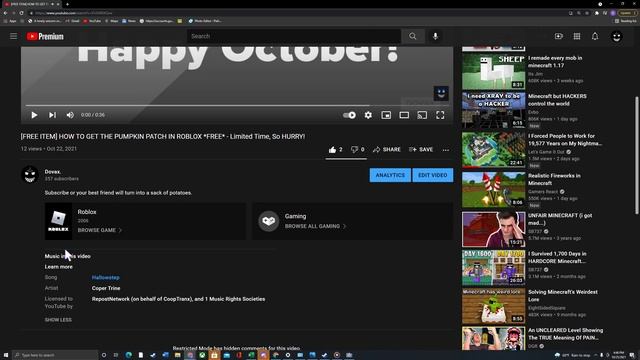This screenshot has width=640, height=360.
Task: Open the Gaming category icon
Action: click(x=268, y=221)
